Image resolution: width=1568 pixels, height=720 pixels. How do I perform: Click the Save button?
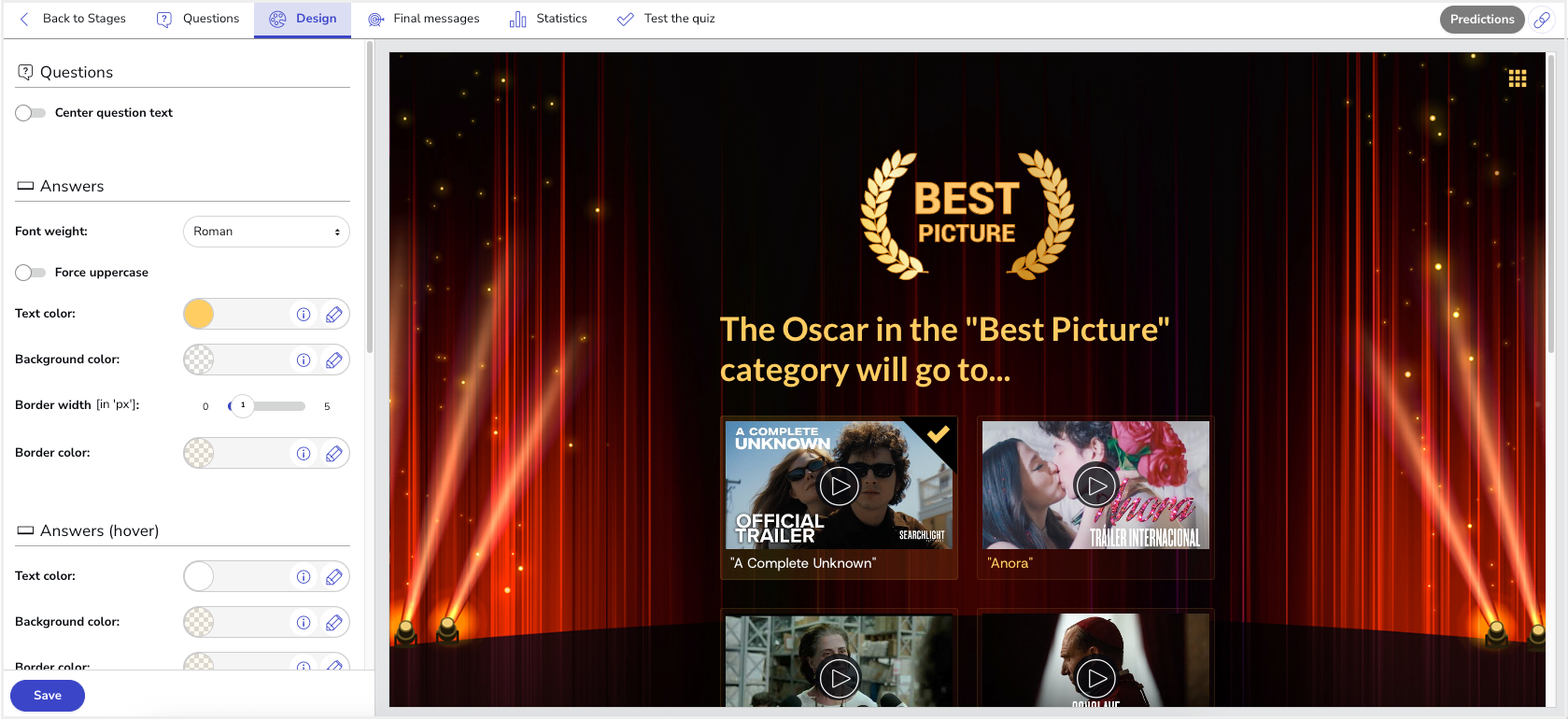[x=48, y=696]
